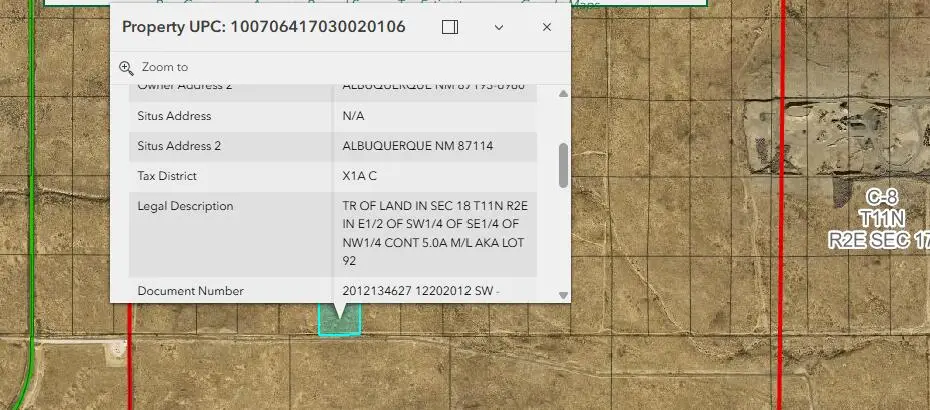Click the popup scrollbar down arrow

pos(563,295)
